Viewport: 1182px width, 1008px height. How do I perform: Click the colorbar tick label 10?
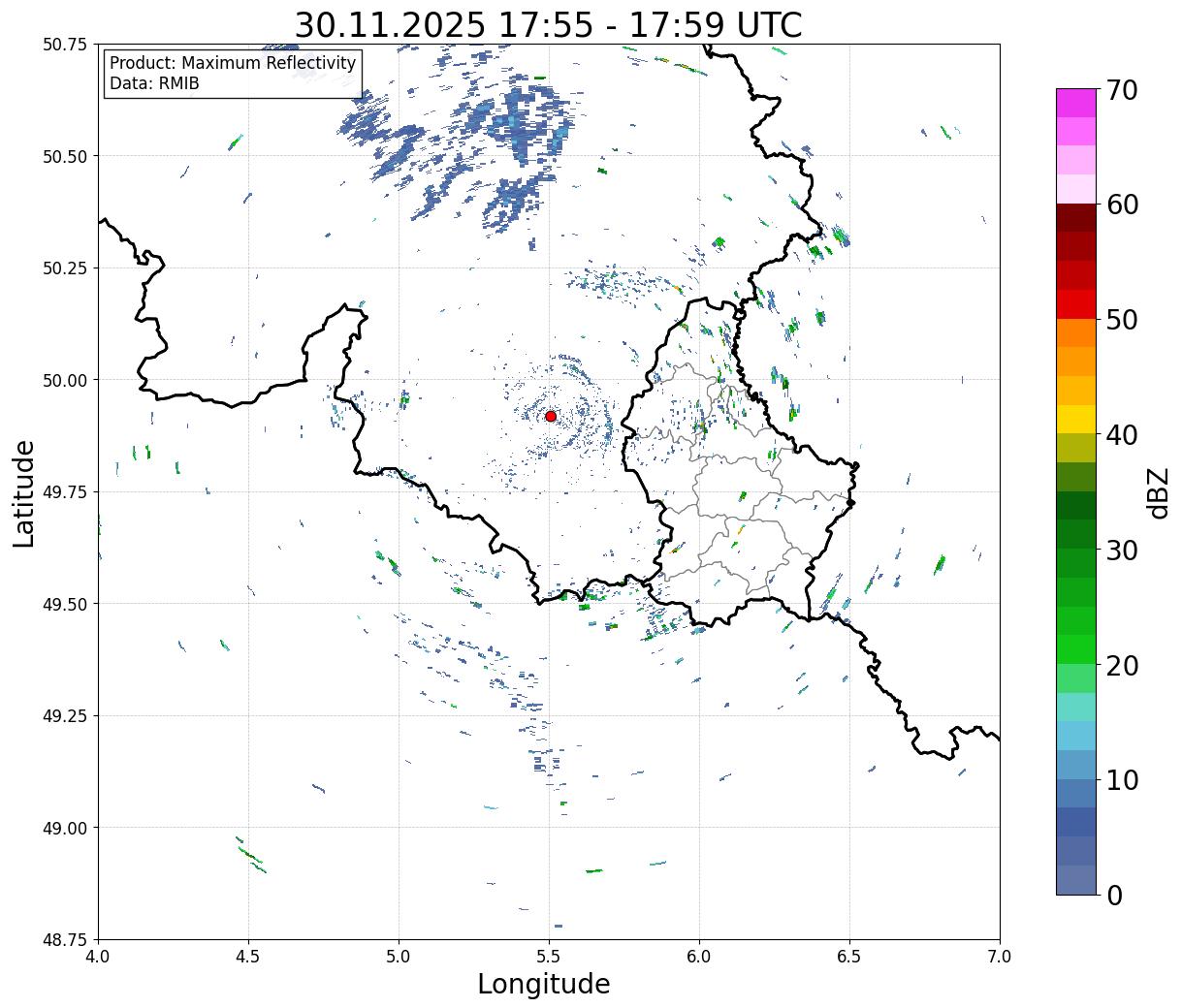point(1122,779)
